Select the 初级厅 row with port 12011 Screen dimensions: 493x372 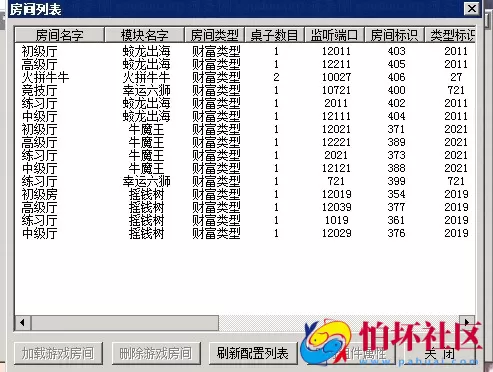(x=245, y=51)
